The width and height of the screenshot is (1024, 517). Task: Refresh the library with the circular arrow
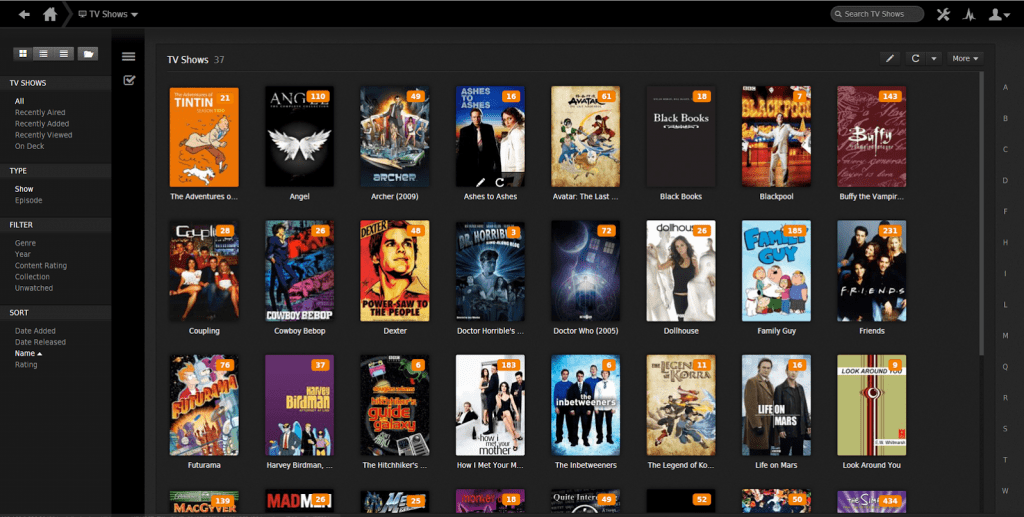point(916,59)
